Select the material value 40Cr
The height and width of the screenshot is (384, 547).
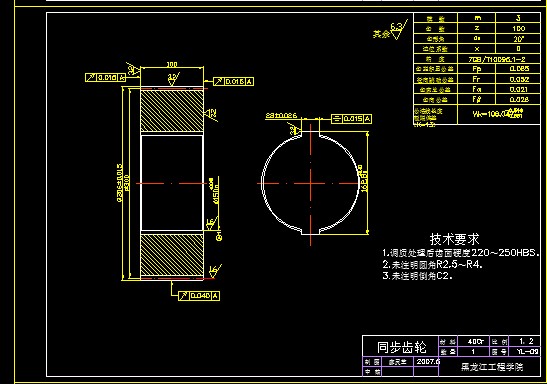[475, 341]
